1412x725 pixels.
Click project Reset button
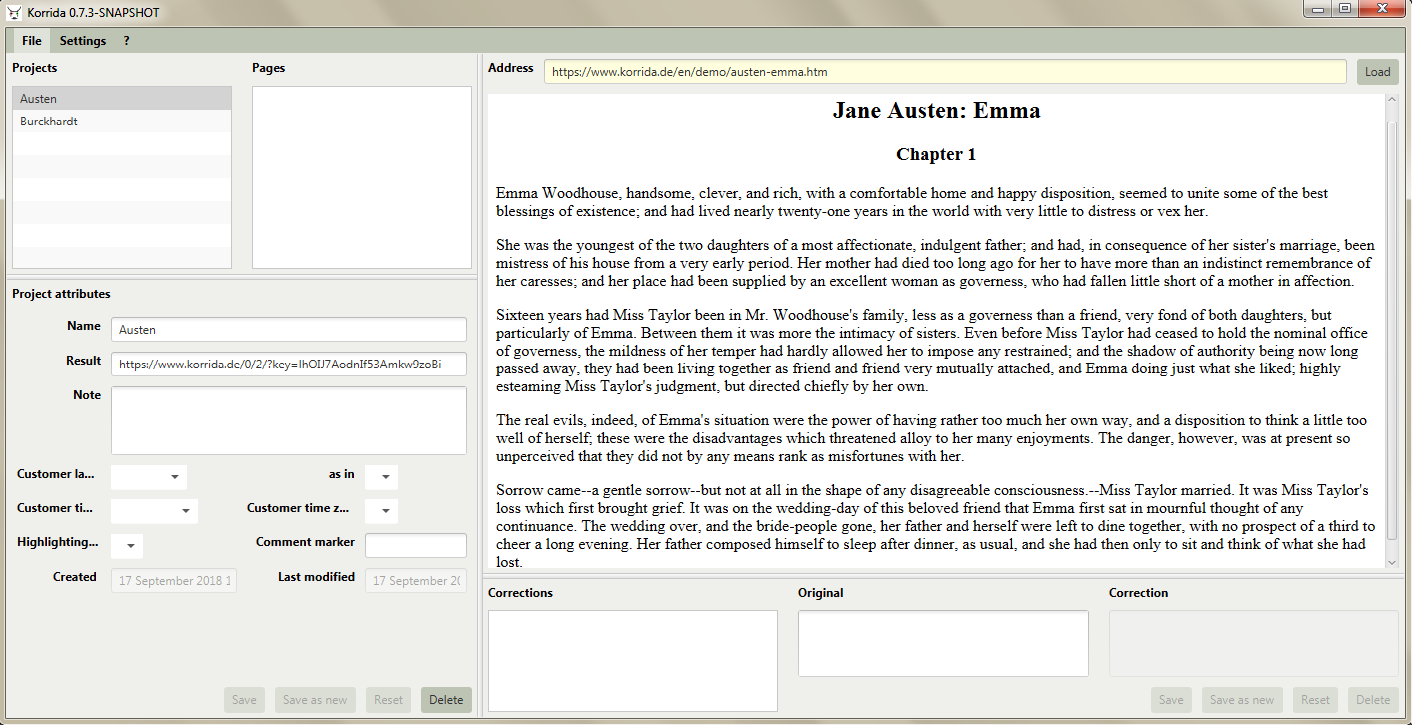(x=388, y=700)
